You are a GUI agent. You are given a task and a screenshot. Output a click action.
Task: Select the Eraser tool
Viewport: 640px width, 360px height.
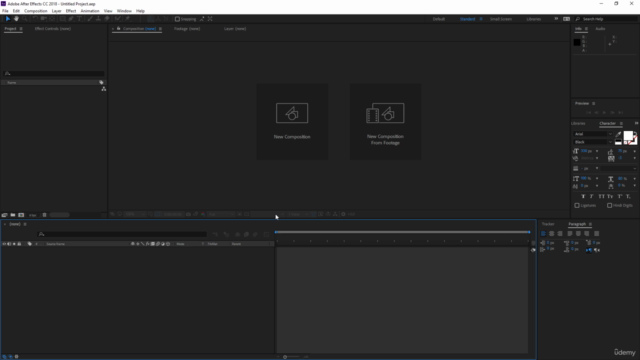[107, 19]
